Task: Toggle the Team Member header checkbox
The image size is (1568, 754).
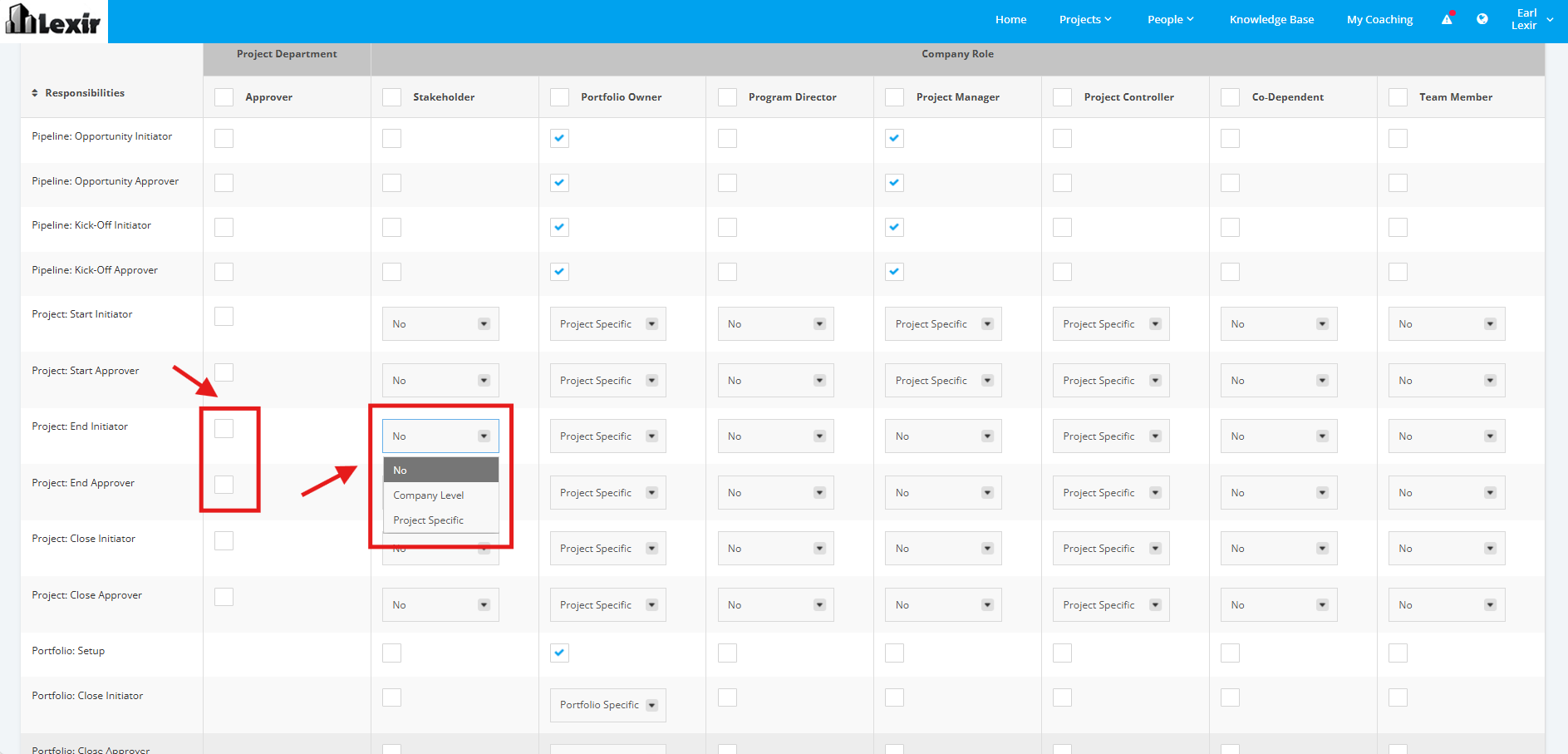Action: click(1398, 97)
